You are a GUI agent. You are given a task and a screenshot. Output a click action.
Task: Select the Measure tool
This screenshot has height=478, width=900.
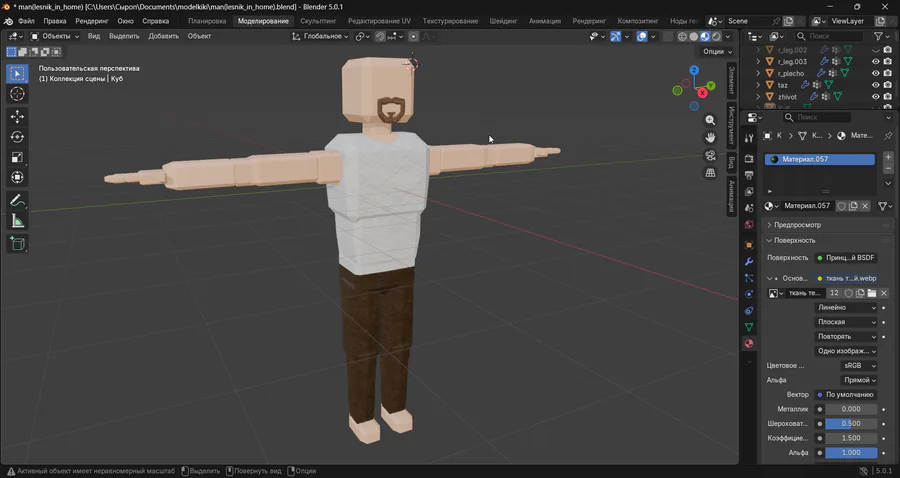[17, 221]
